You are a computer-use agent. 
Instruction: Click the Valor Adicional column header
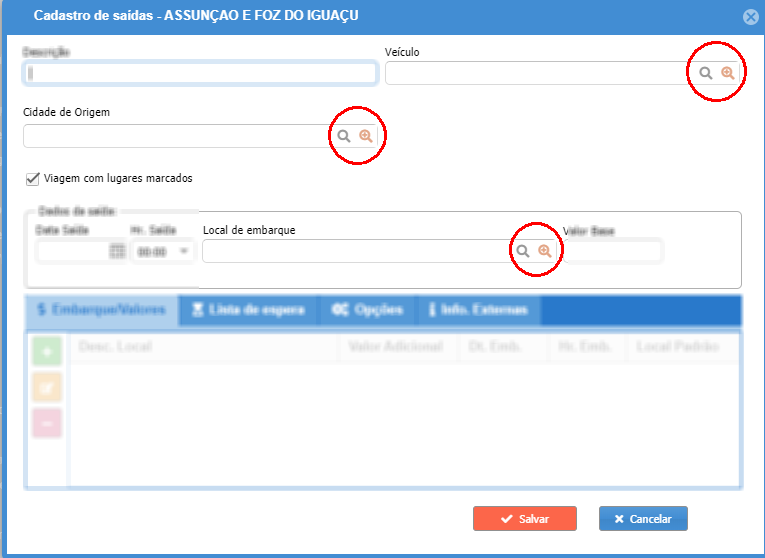(396, 347)
